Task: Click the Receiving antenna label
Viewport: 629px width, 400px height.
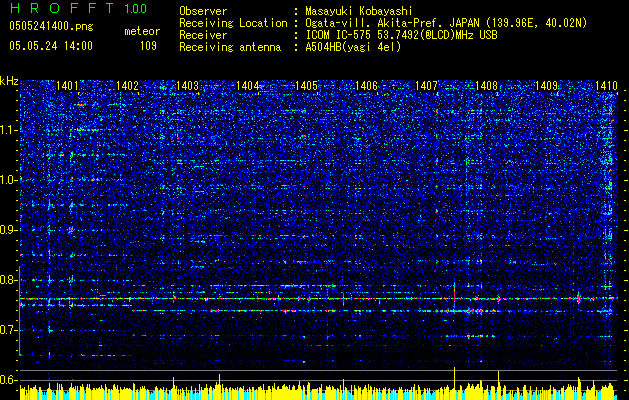Action: point(230,47)
